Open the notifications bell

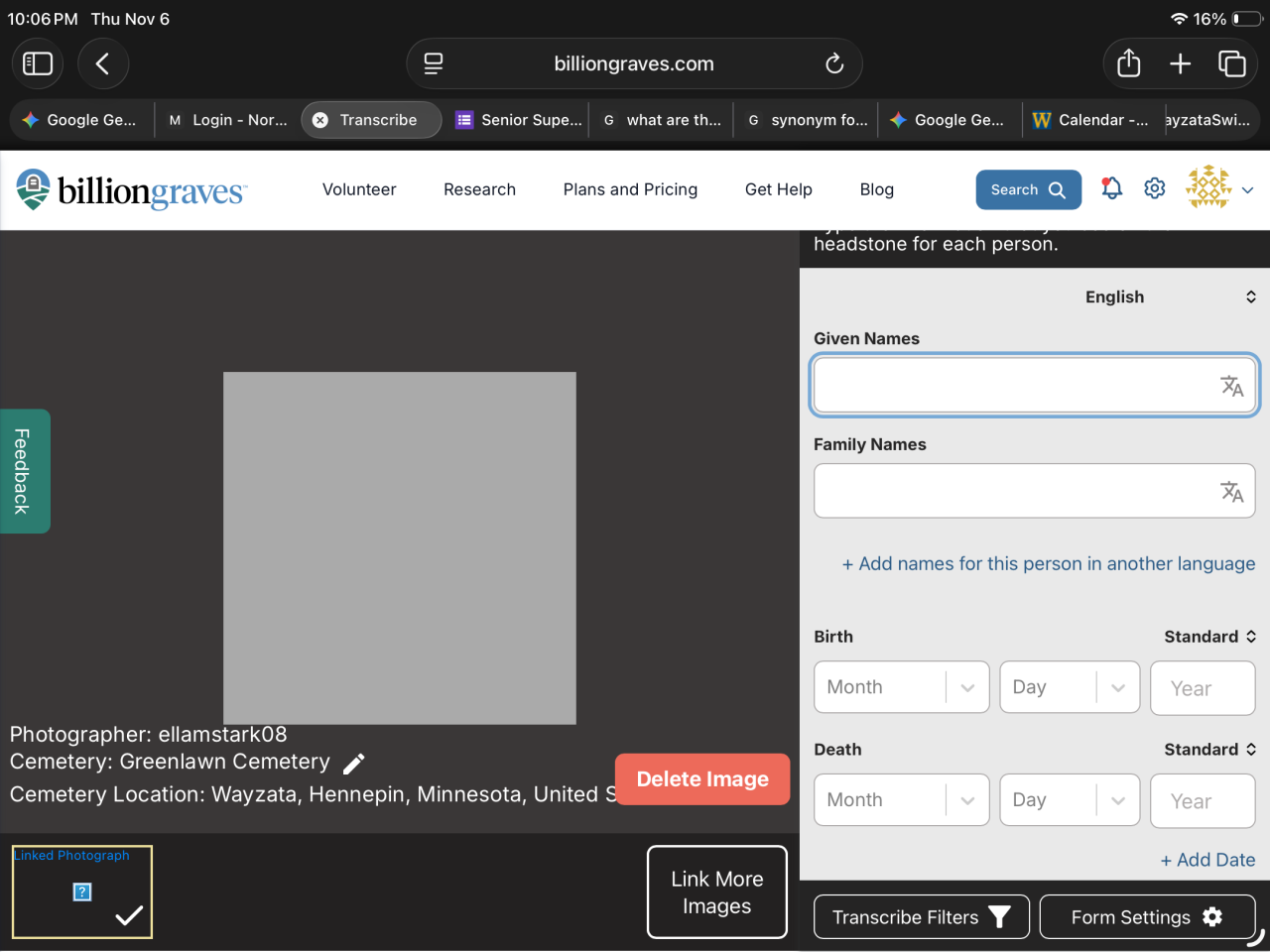[1111, 188]
